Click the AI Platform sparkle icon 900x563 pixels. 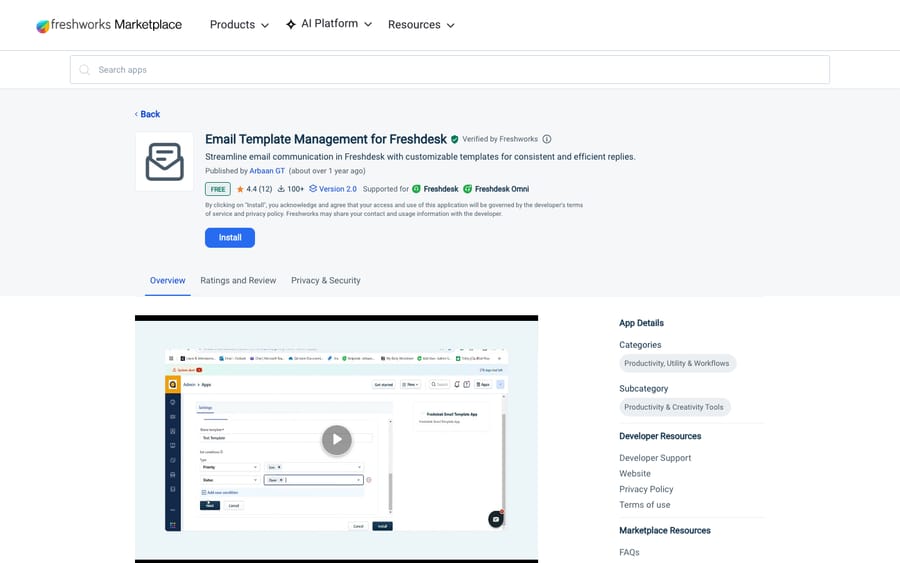coord(291,24)
